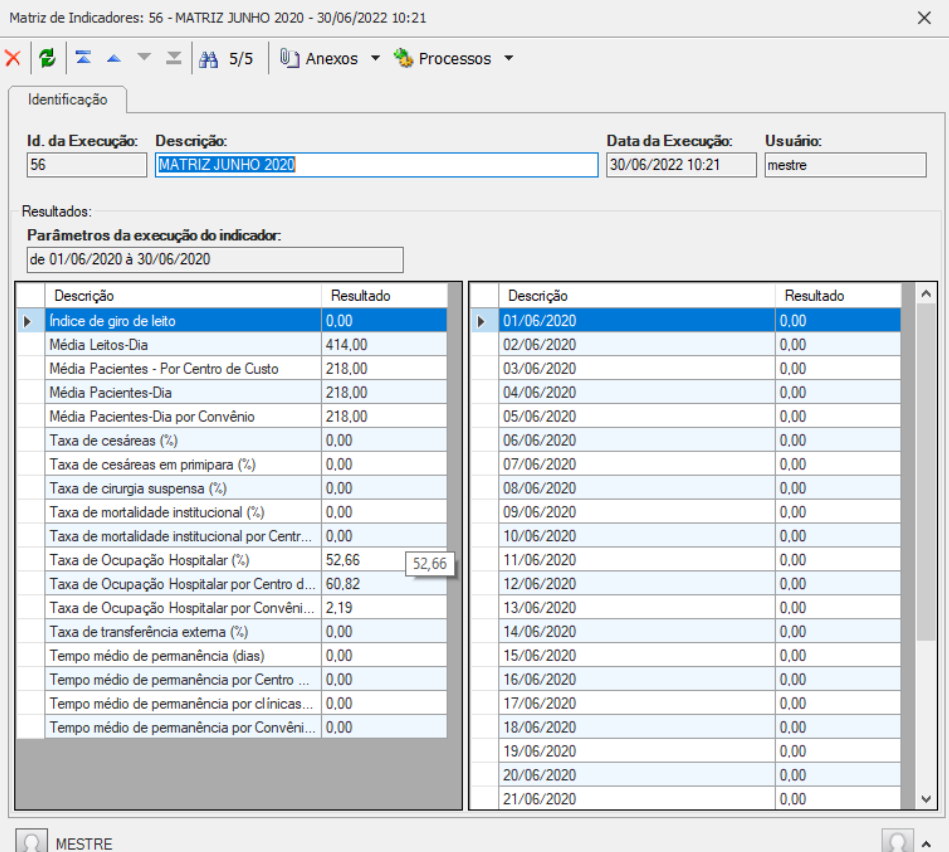Click the red X delete icon in toolbar
The image size is (949, 852).
pos(13,58)
